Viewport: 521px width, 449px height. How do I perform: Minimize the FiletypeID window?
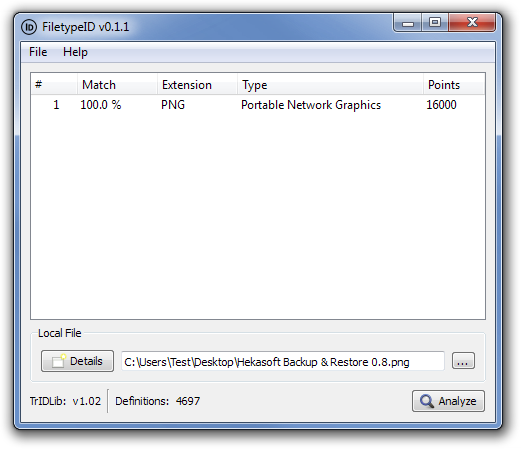(408, 23)
